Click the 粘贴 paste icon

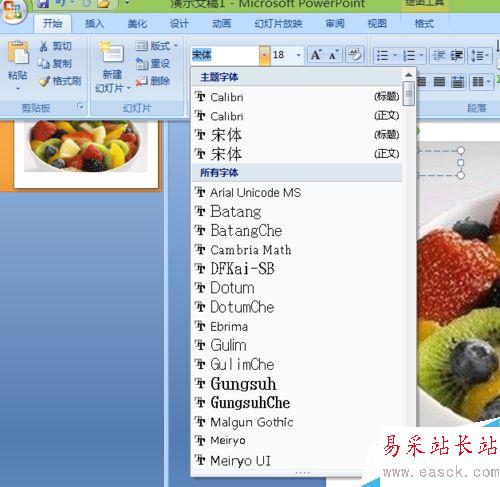(18, 53)
